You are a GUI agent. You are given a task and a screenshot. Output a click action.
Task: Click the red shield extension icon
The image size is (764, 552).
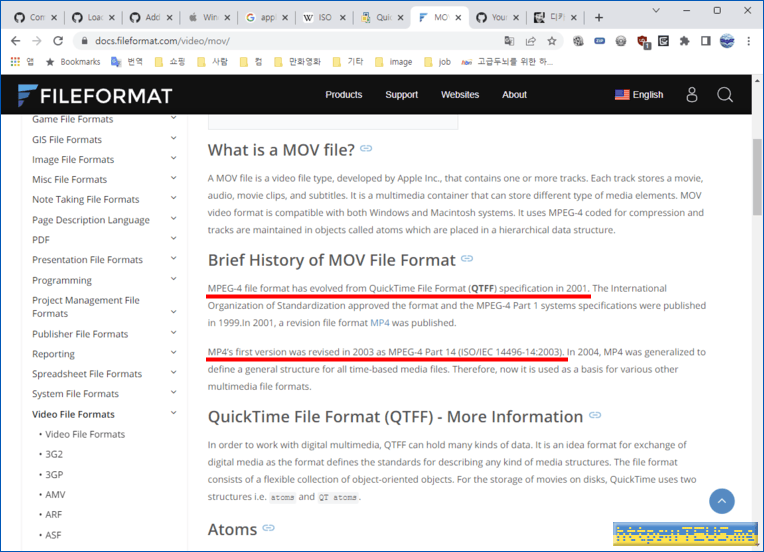[643, 41]
